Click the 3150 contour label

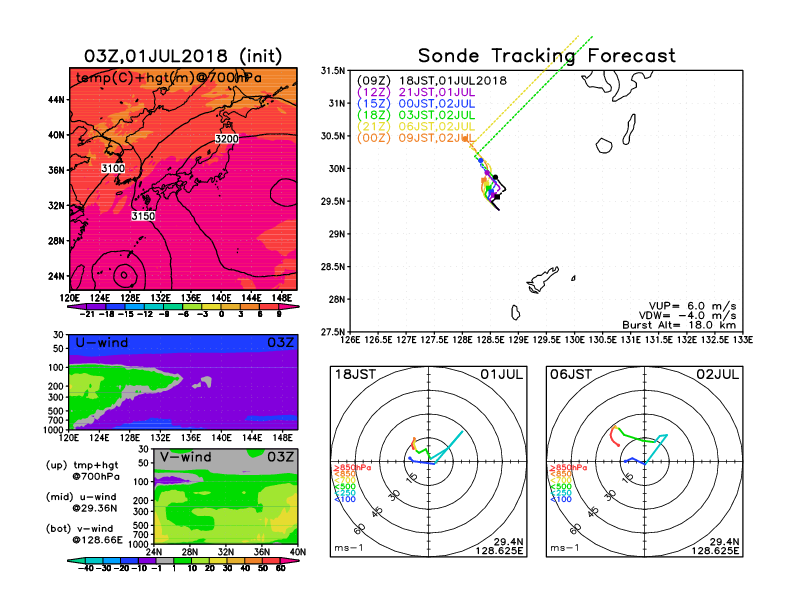143,216
